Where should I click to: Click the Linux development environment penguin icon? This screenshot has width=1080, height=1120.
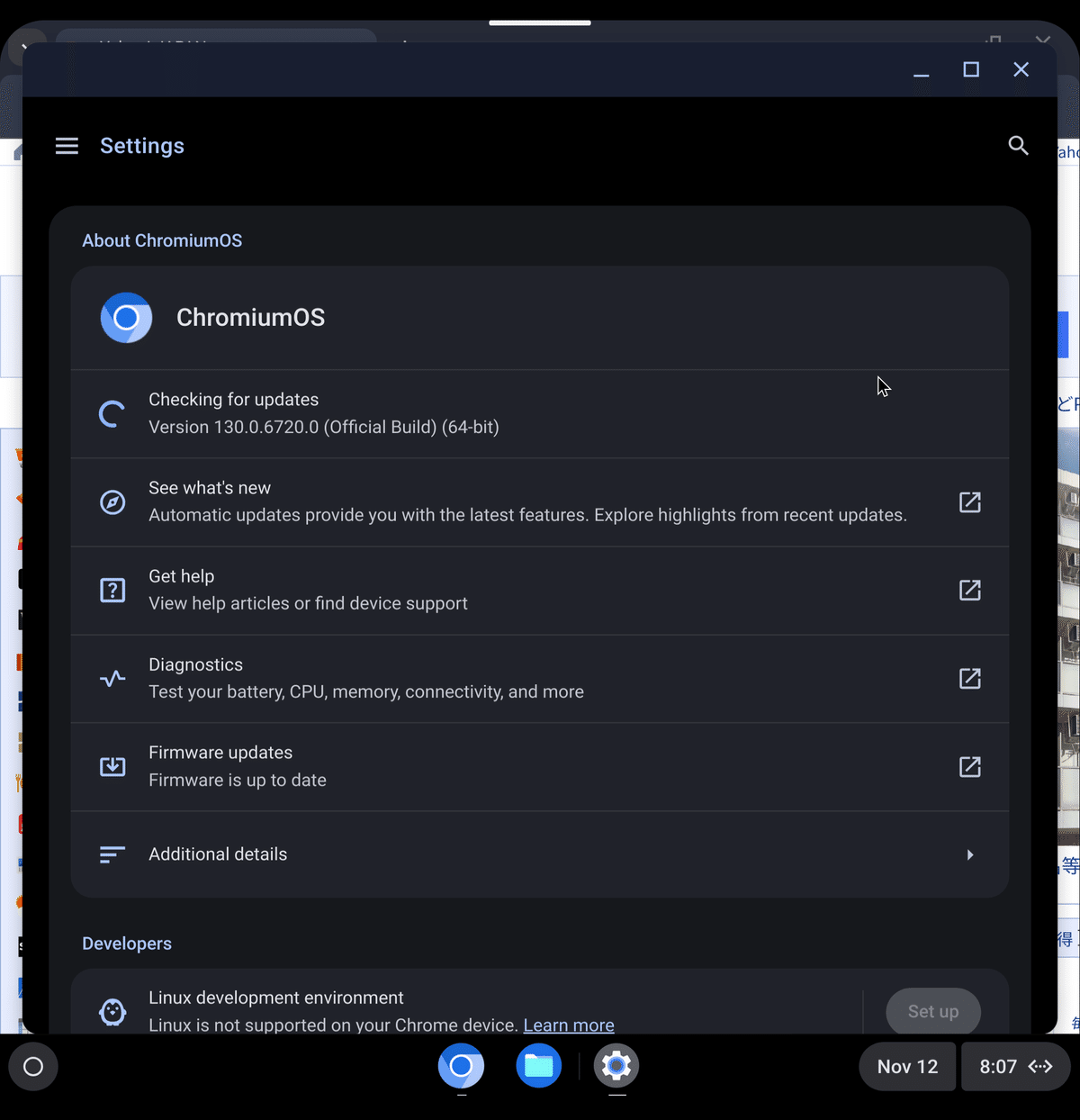pos(112,1011)
